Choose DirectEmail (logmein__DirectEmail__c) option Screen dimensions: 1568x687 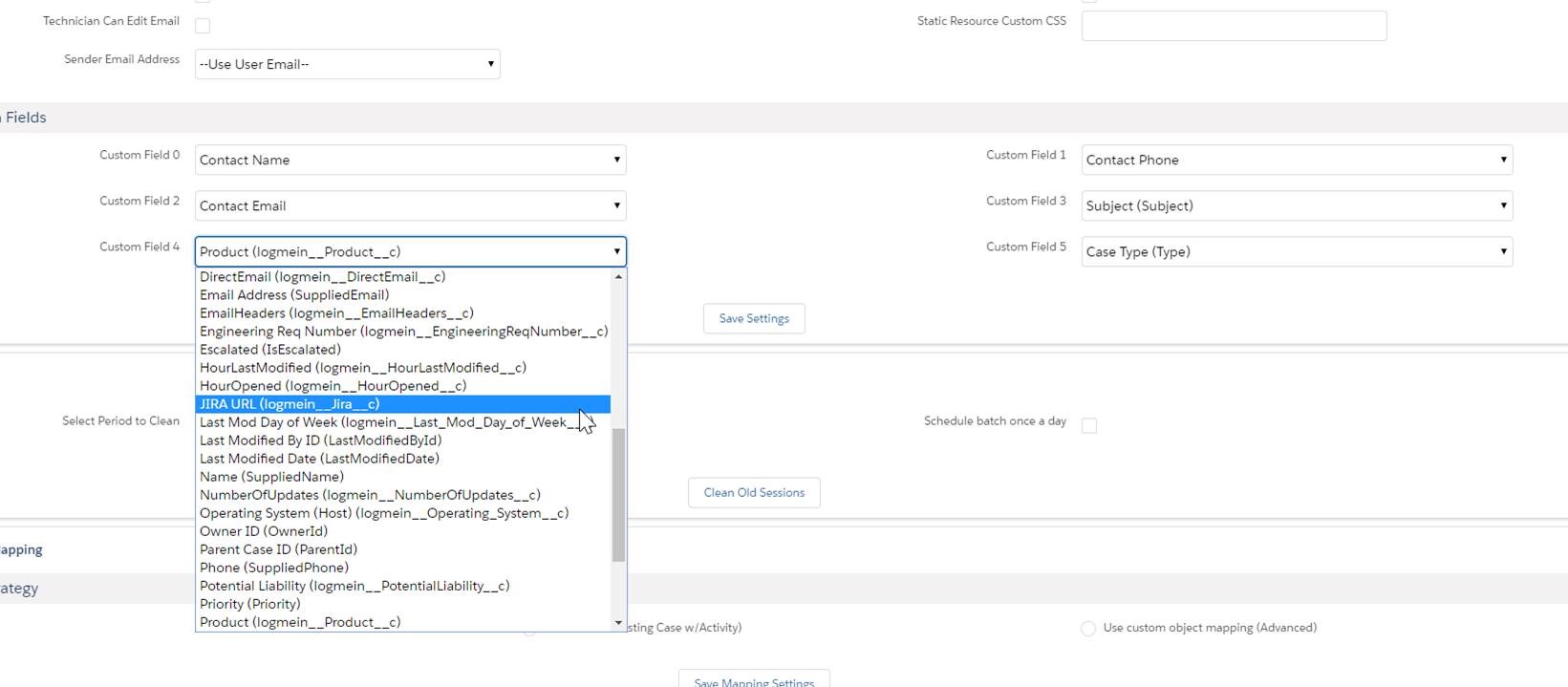(402, 277)
